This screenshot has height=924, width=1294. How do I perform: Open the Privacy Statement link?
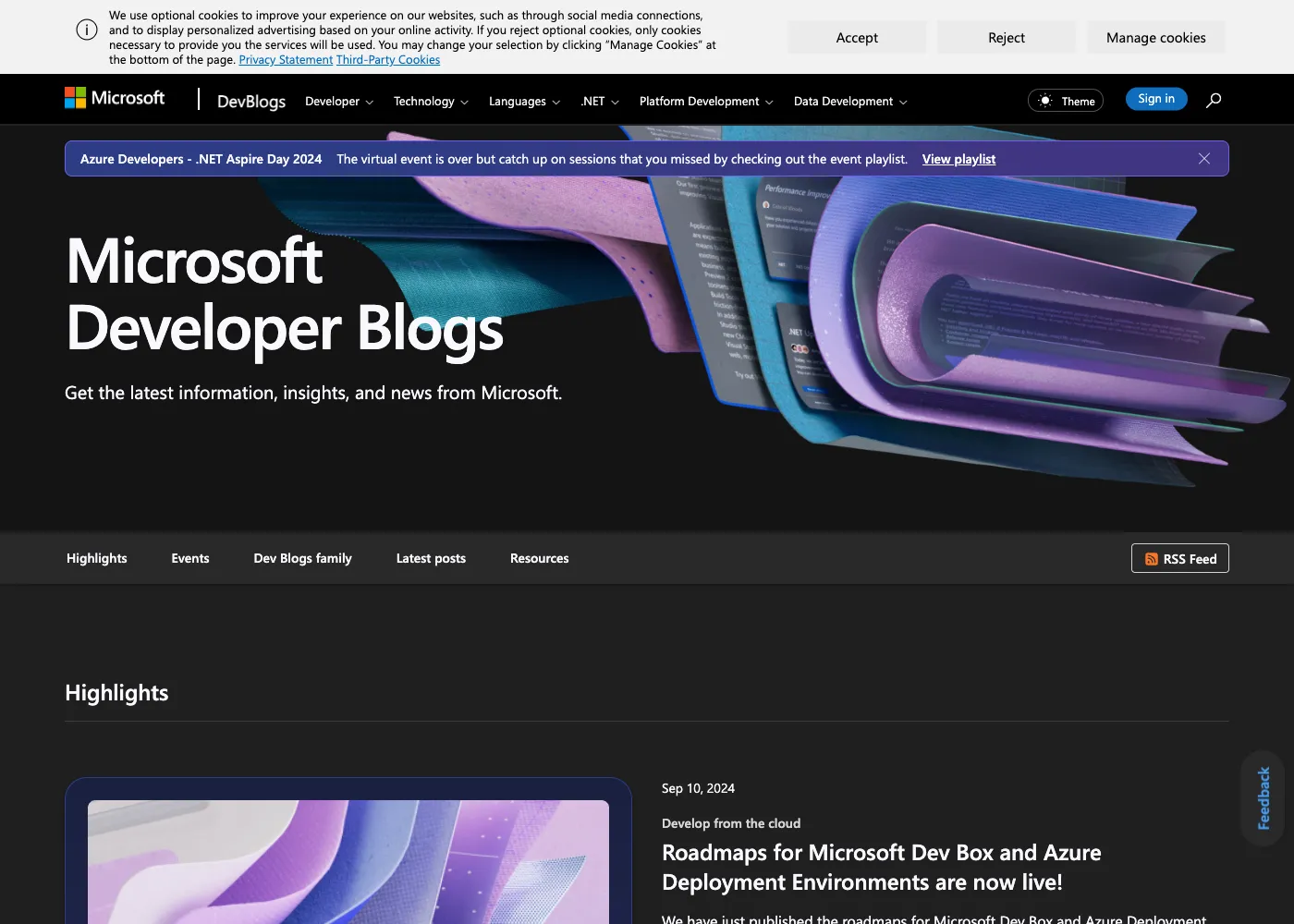click(286, 60)
